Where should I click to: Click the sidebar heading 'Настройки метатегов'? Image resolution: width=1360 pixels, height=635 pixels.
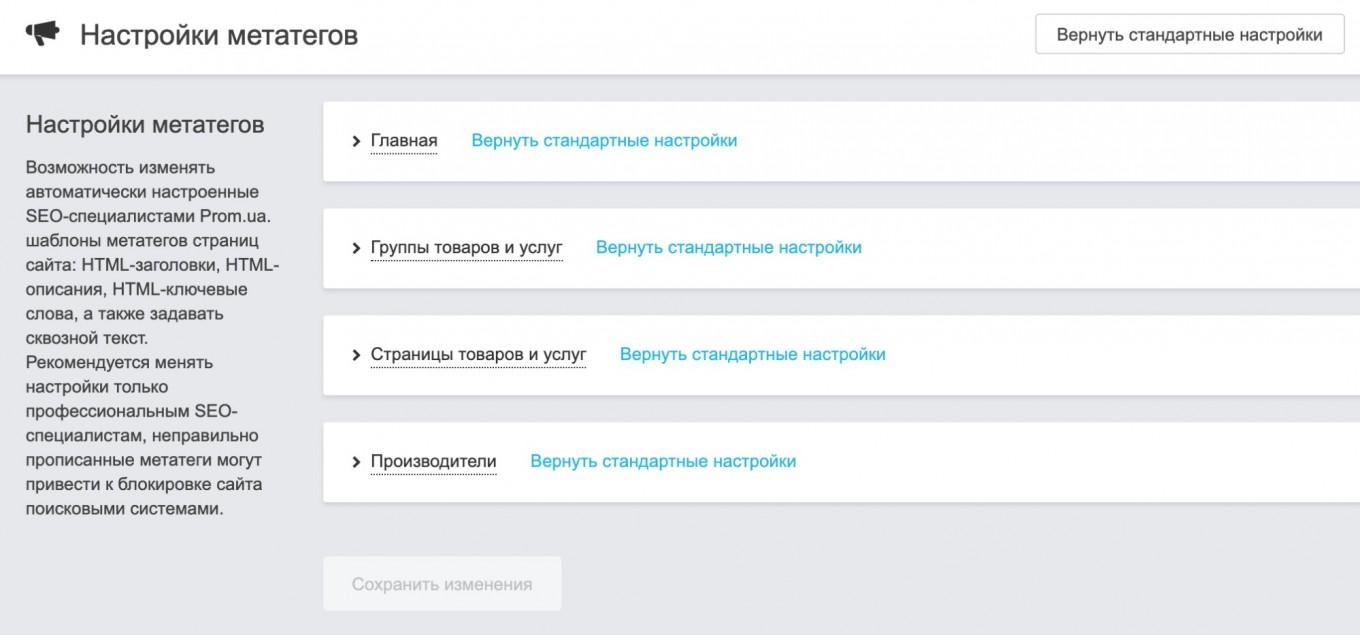tap(145, 125)
